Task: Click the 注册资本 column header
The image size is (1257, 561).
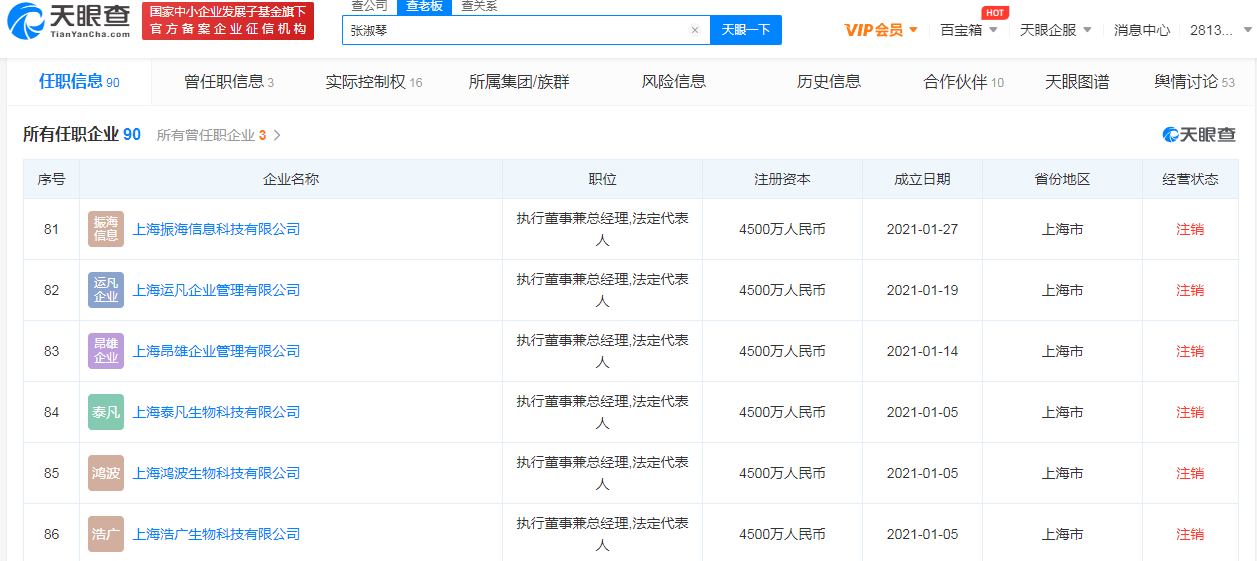Action: click(783, 179)
